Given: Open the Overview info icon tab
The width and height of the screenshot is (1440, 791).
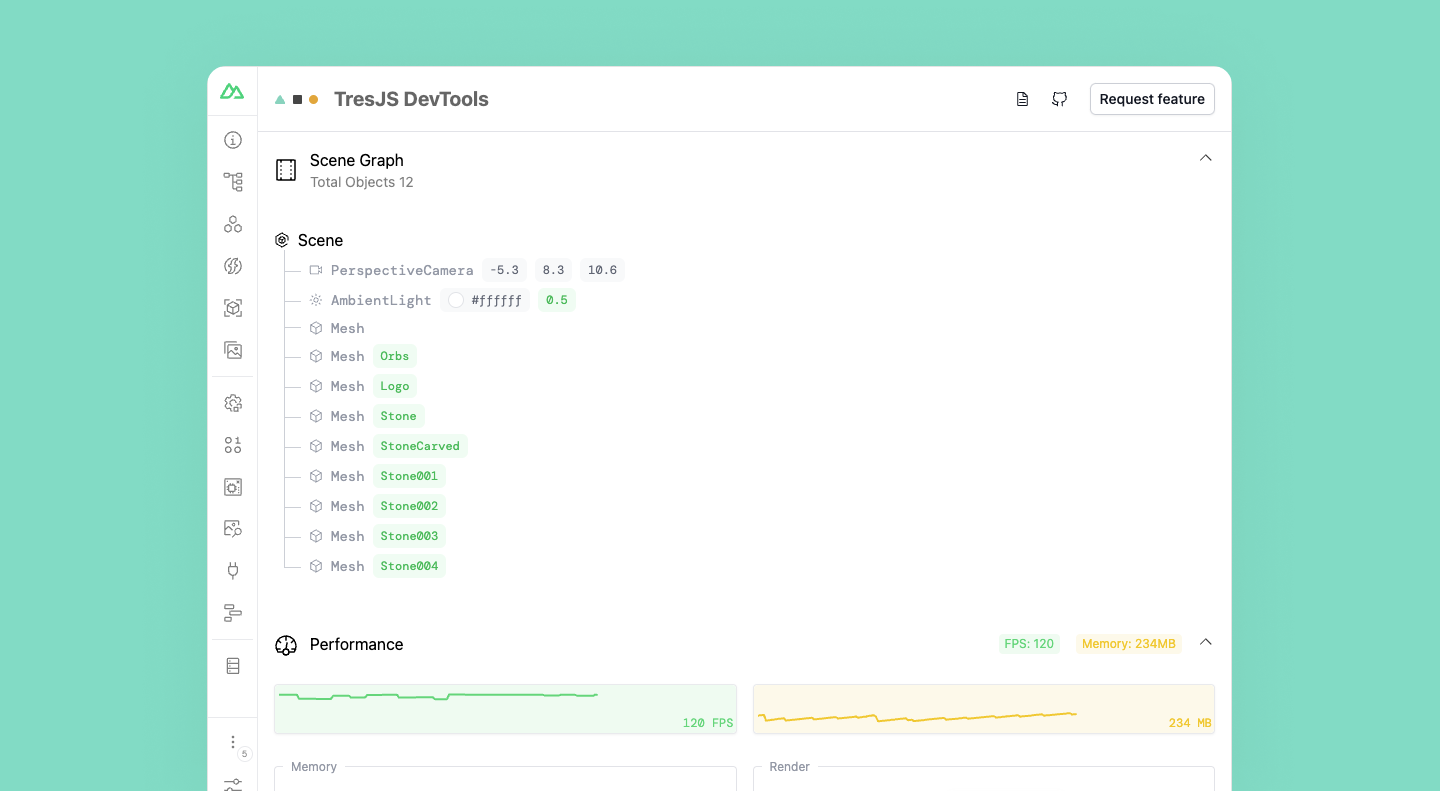Looking at the screenshot, I should 233,140.
